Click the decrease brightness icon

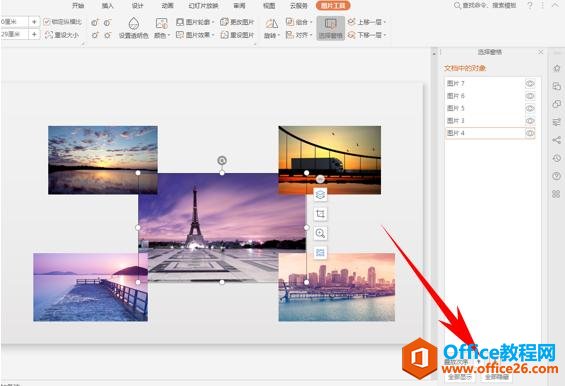pos(107,35)
